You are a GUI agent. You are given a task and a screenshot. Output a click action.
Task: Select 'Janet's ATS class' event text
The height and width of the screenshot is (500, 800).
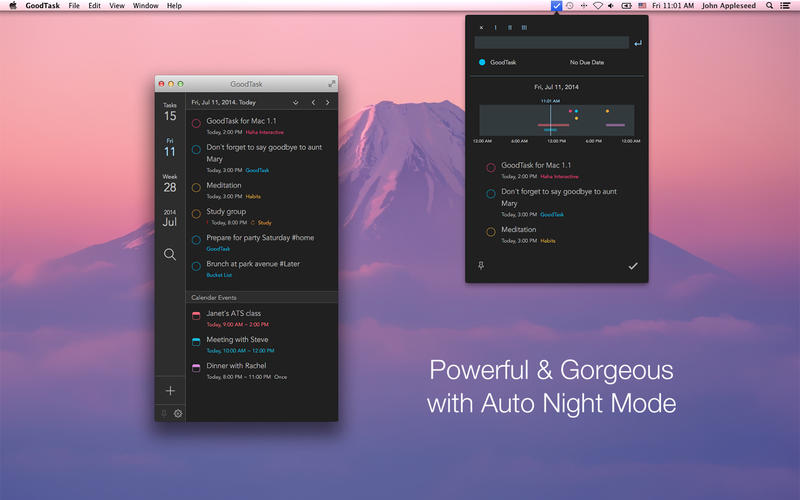click(234, 313)
